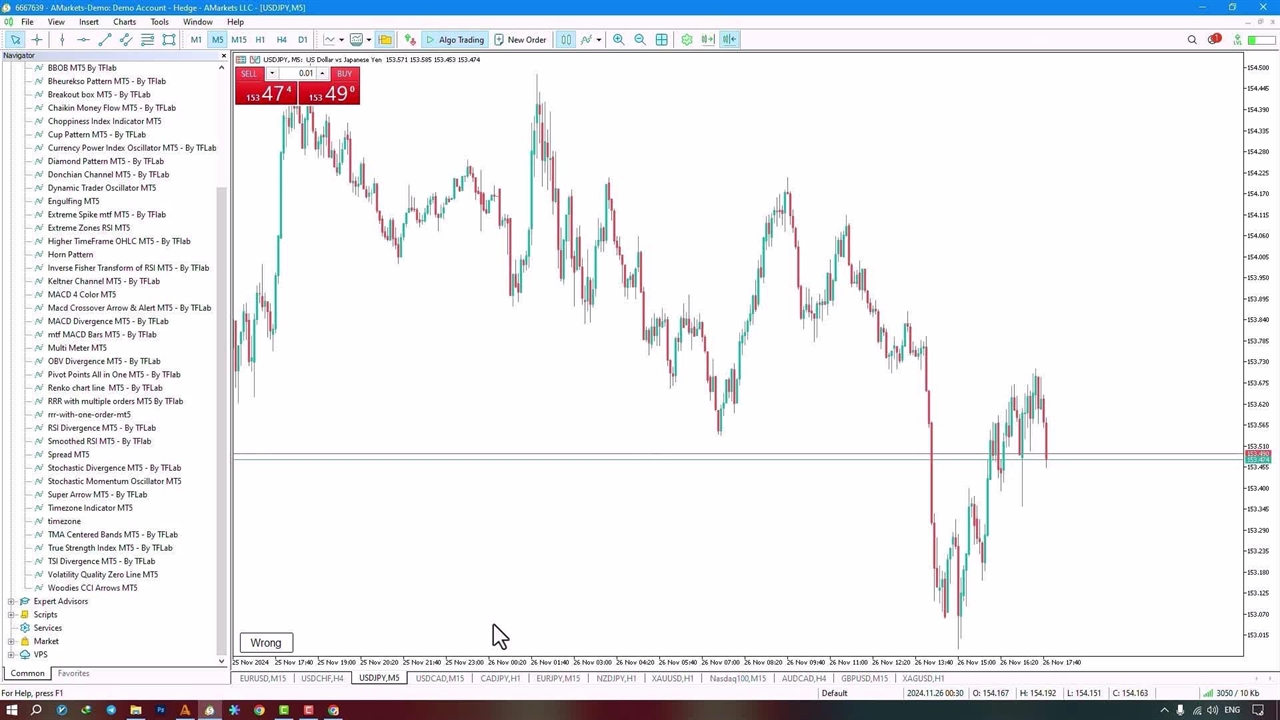Viewport: 1280px width, 720px height.
Task: Select the Vertical Line drawing tool
Action: click(x=61, y=40)
